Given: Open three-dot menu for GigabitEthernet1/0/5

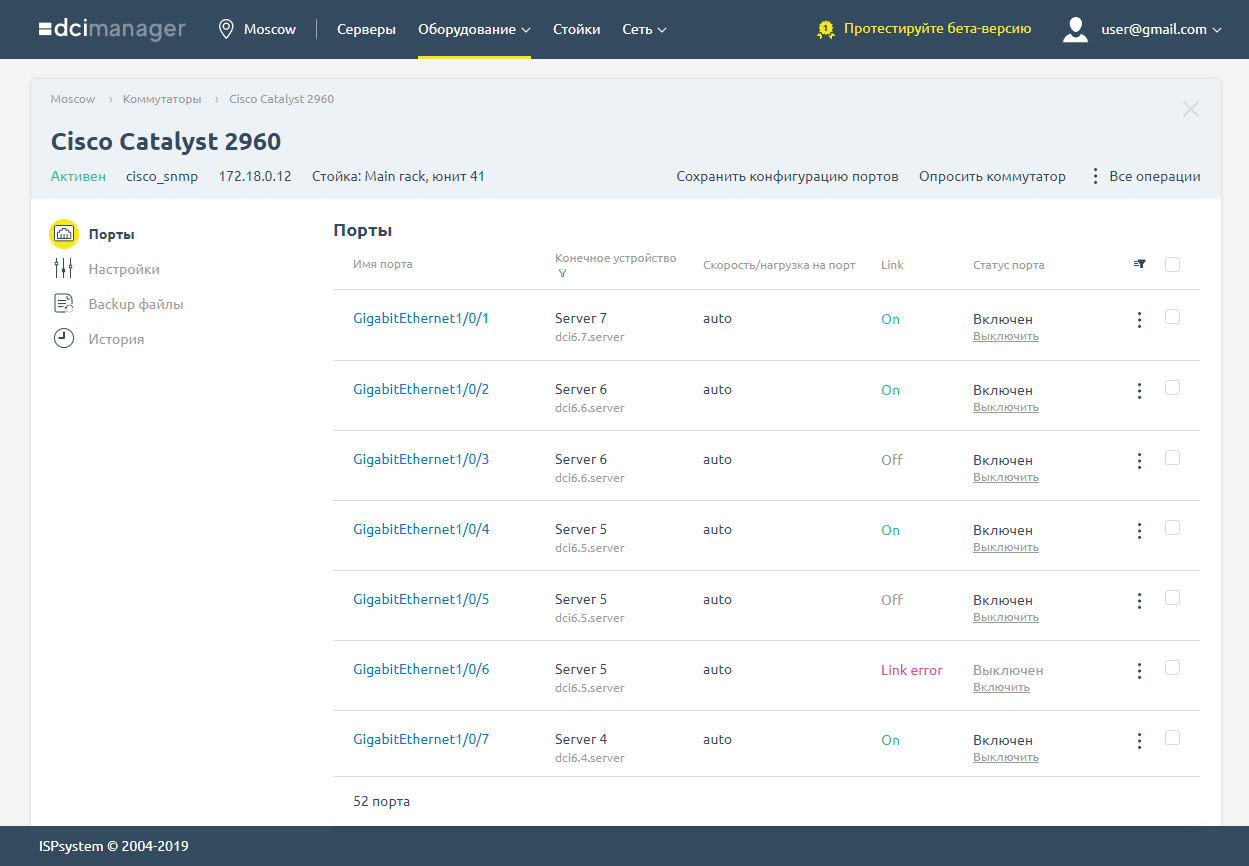Looking at the screenshot, I should click(x=1139, y=601).
